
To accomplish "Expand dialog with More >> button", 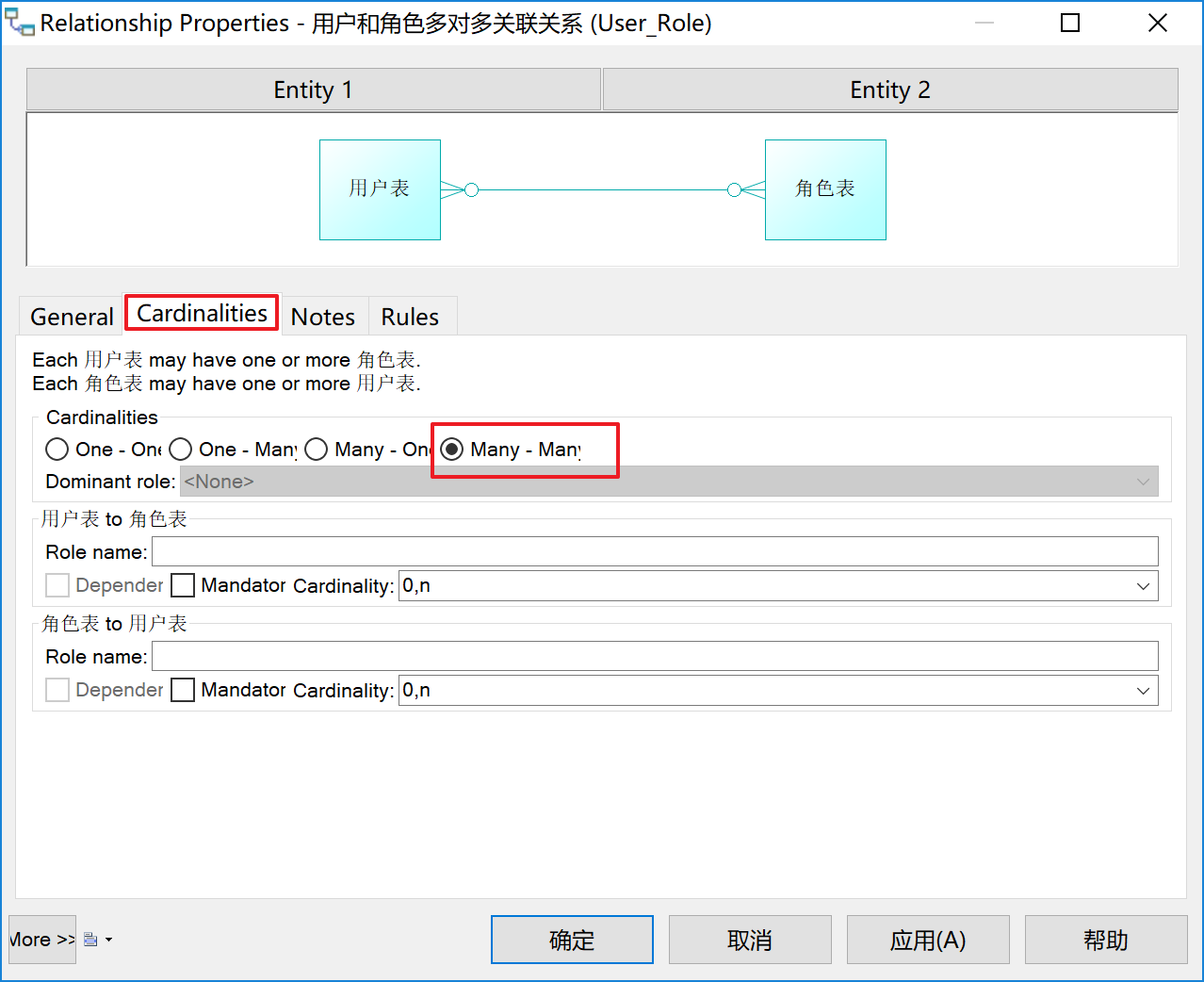I will click(x=42, y=940).
